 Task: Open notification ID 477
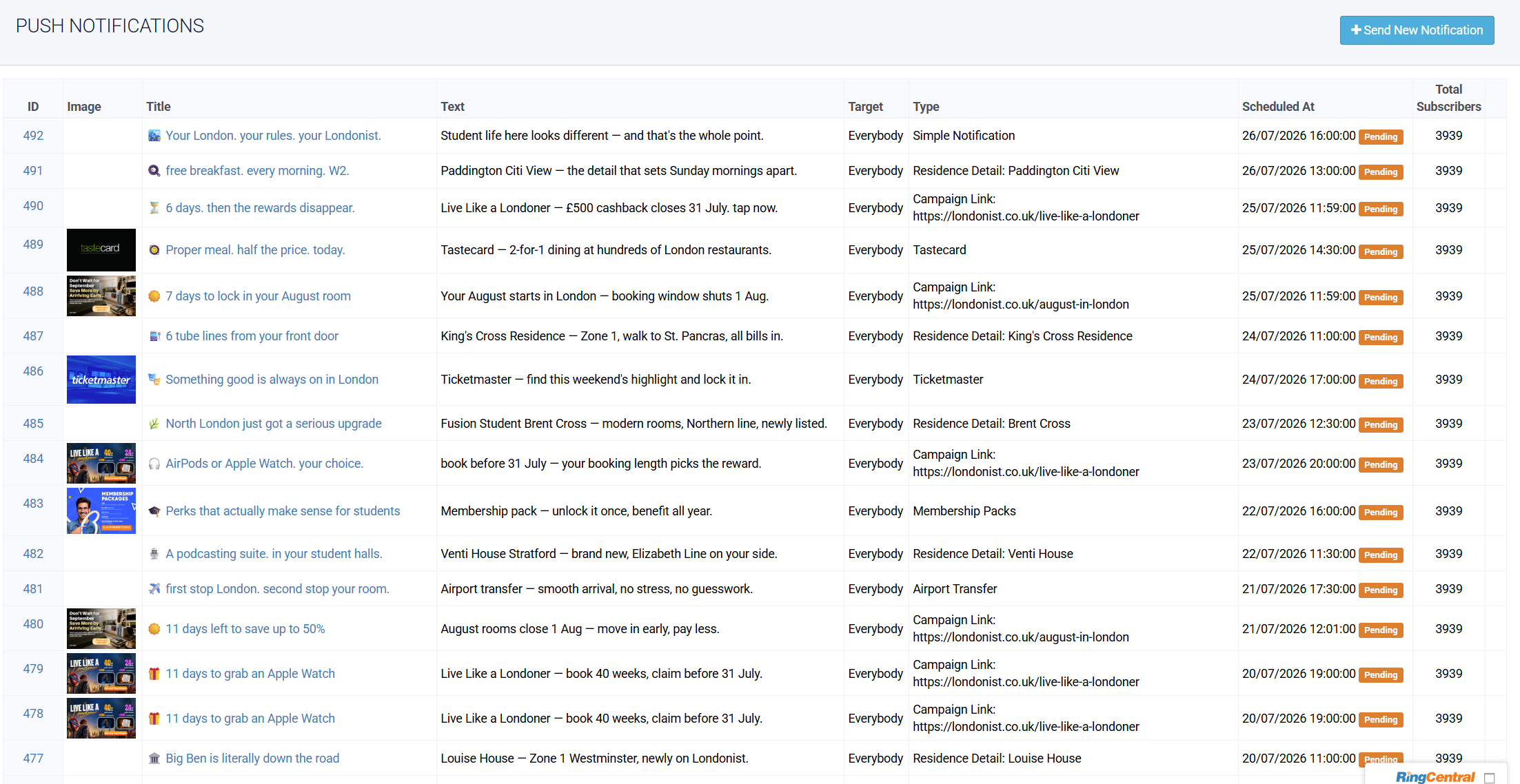pos(33,759)
